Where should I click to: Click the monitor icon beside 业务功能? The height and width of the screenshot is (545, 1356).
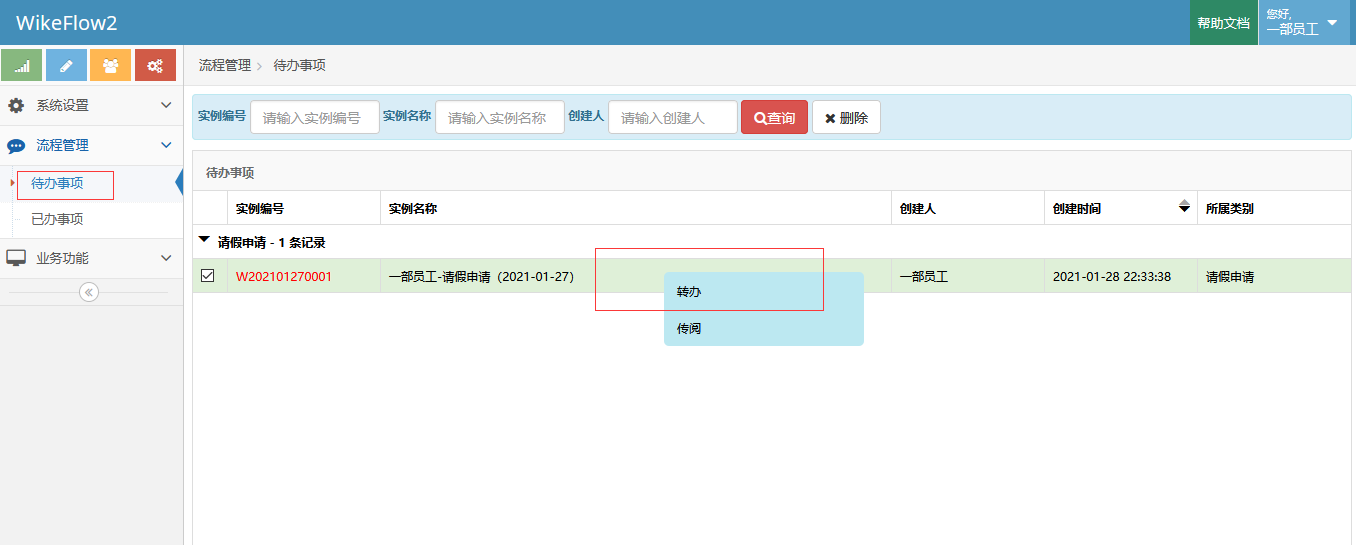(x=16, y=258)
